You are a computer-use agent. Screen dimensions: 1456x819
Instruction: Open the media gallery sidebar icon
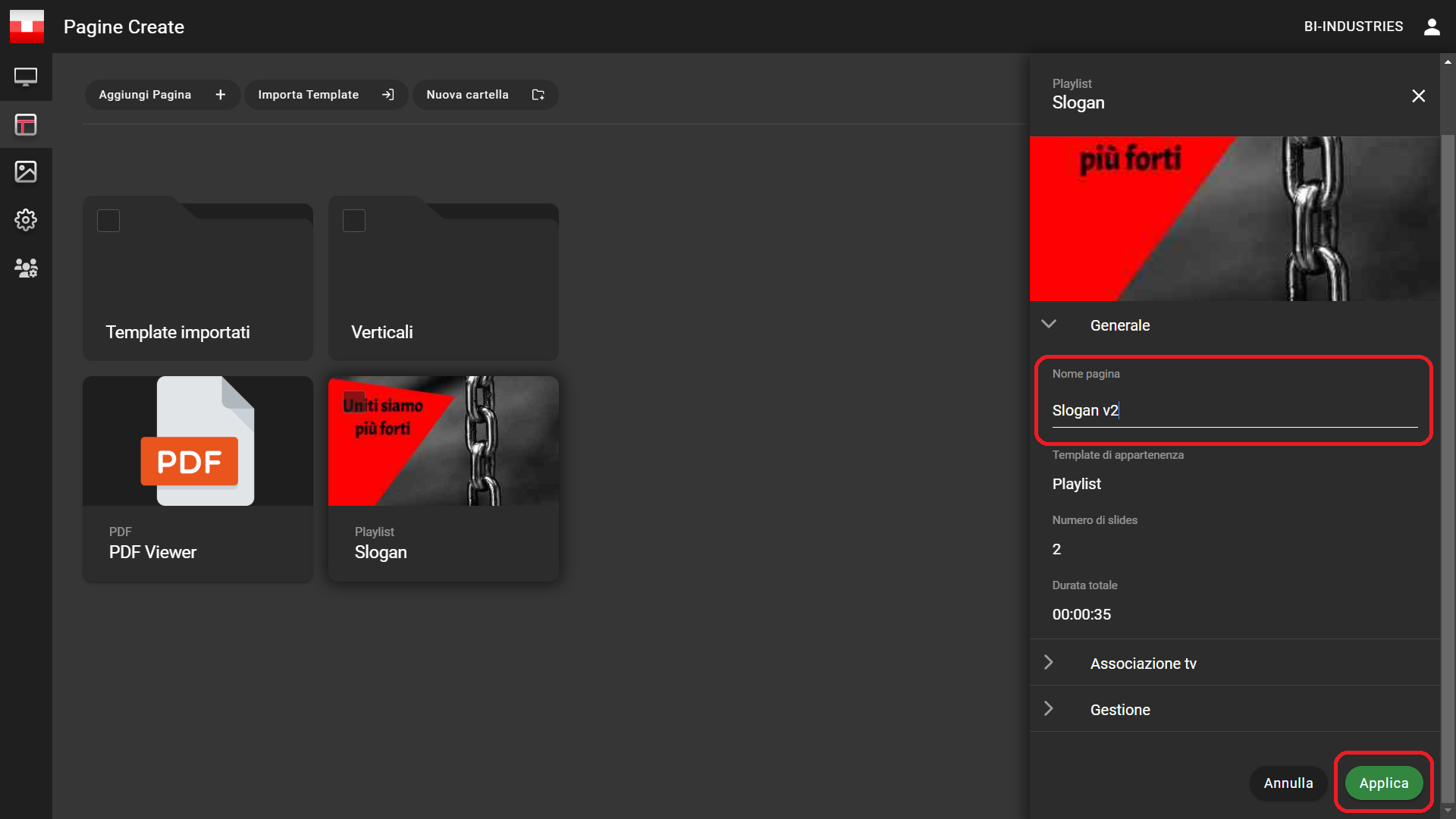pos(26,172)
